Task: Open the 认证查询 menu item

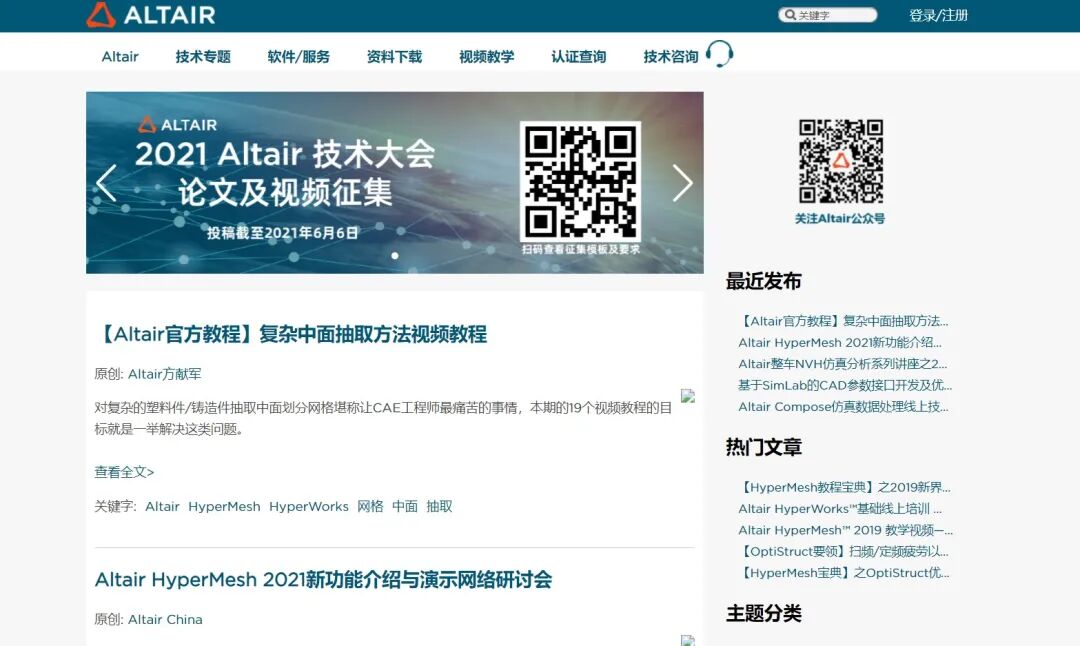Action: (x=579, y=56)
